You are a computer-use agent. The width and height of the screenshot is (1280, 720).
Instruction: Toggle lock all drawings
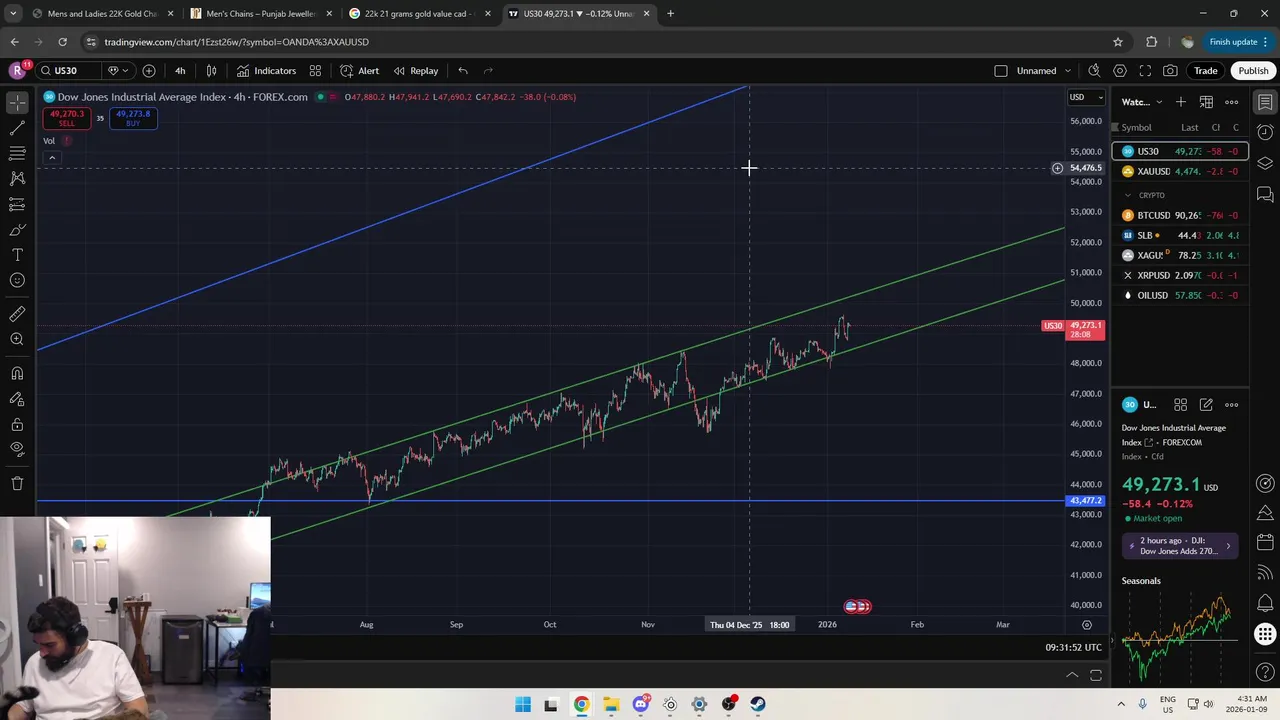17,425
